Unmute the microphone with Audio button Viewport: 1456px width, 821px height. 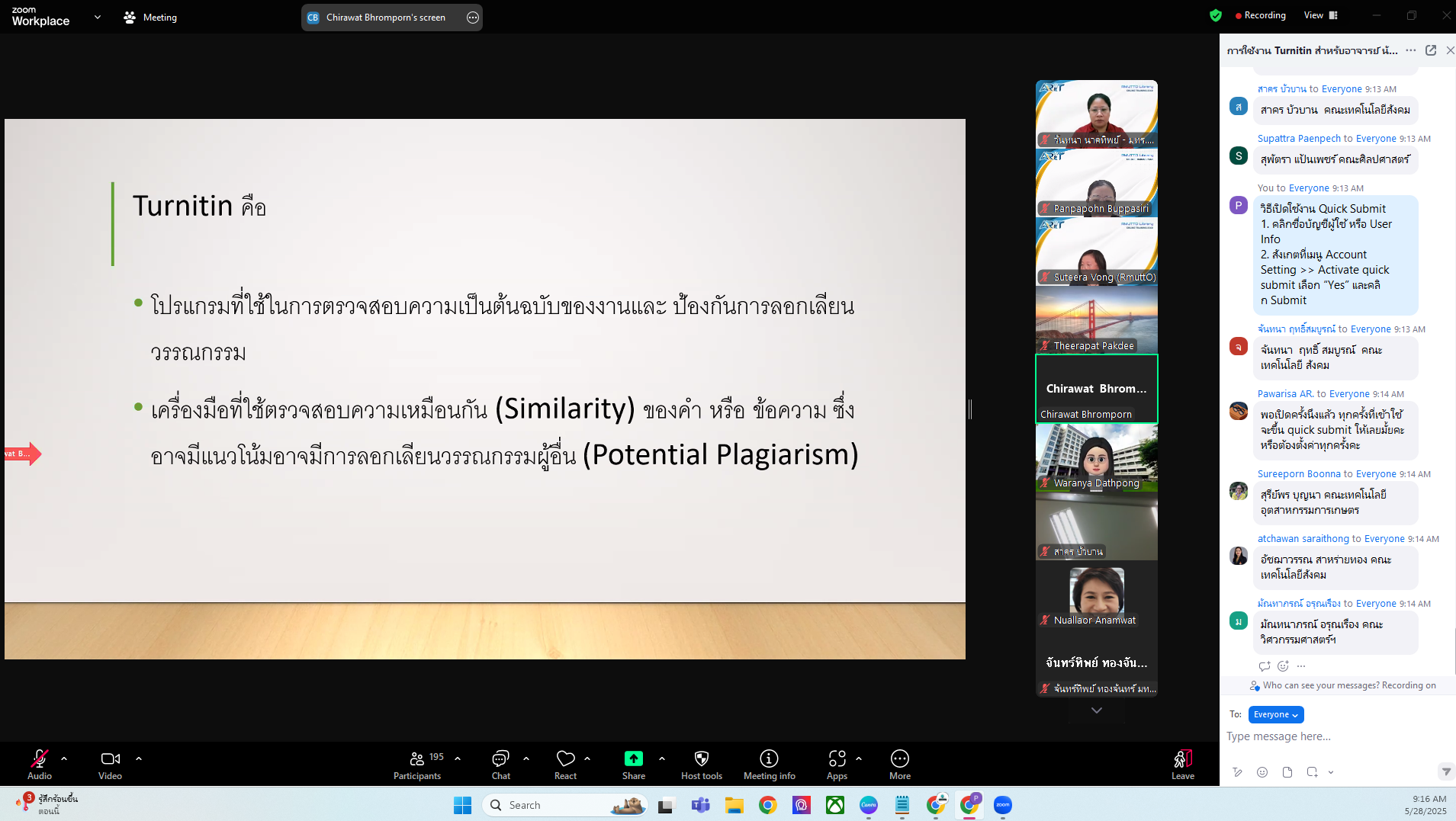click(x=40, y=764)
